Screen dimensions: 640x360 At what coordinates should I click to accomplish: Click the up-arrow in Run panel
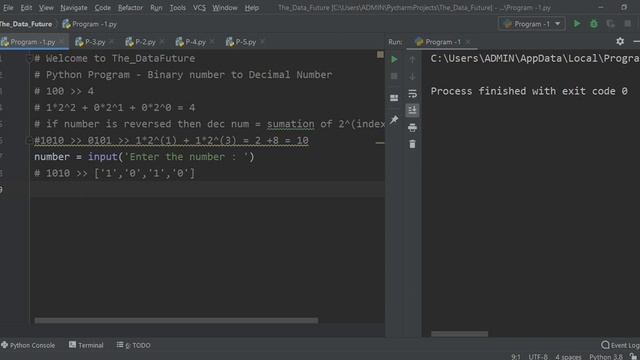(x=412, y=60)
